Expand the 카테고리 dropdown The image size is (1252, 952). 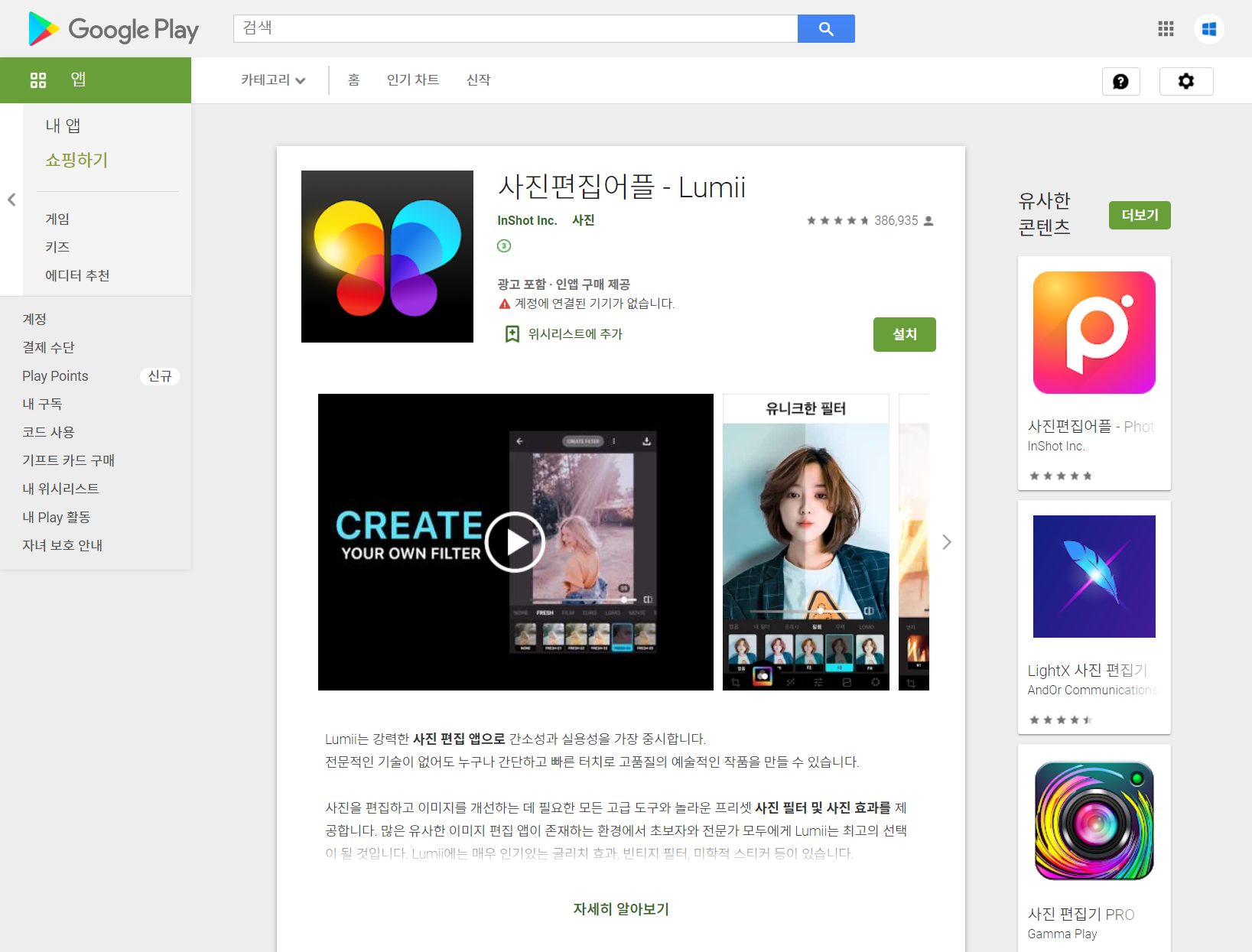coord(273,80)
